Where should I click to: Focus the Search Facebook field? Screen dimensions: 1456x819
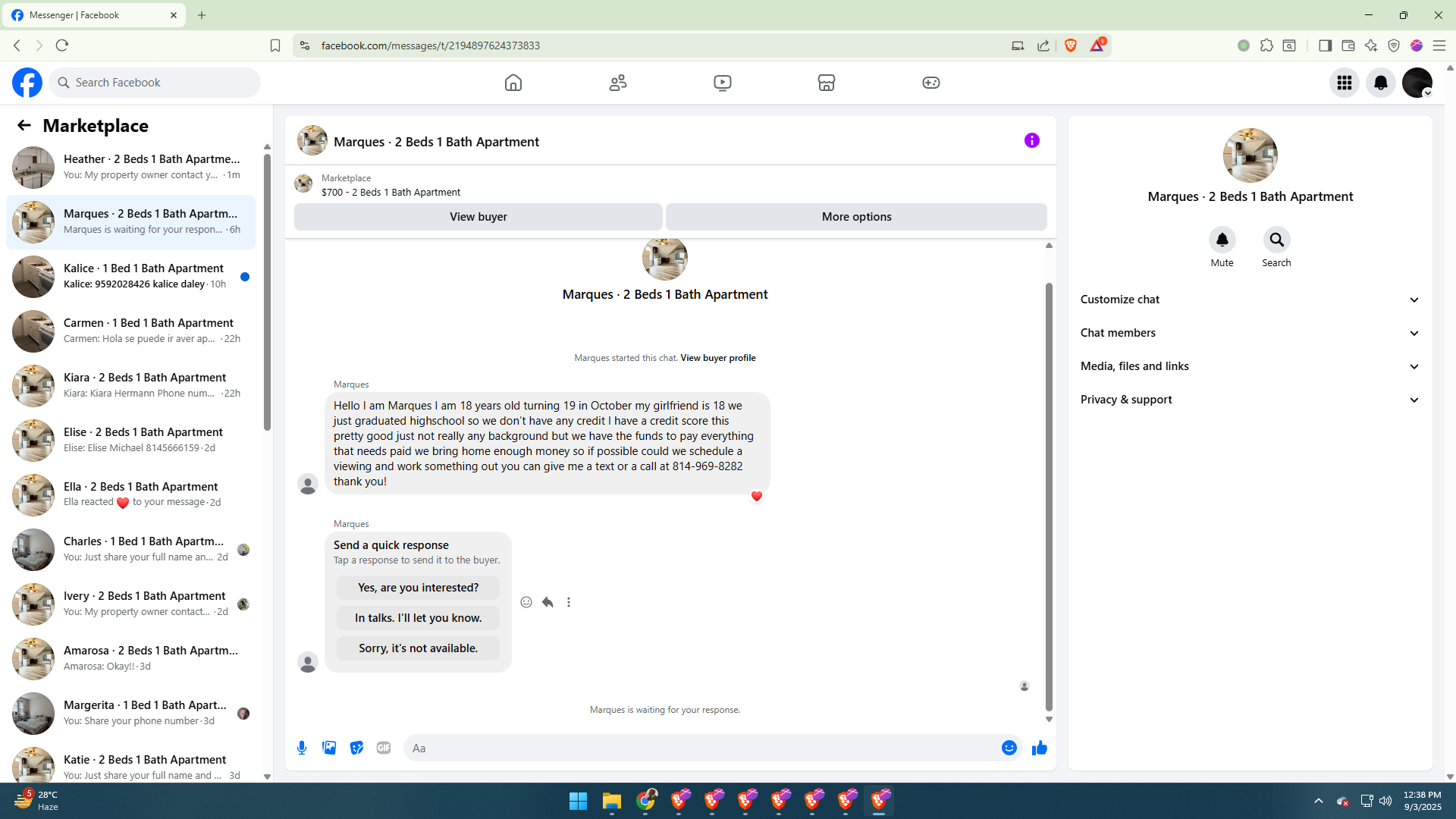coord(155,83)
